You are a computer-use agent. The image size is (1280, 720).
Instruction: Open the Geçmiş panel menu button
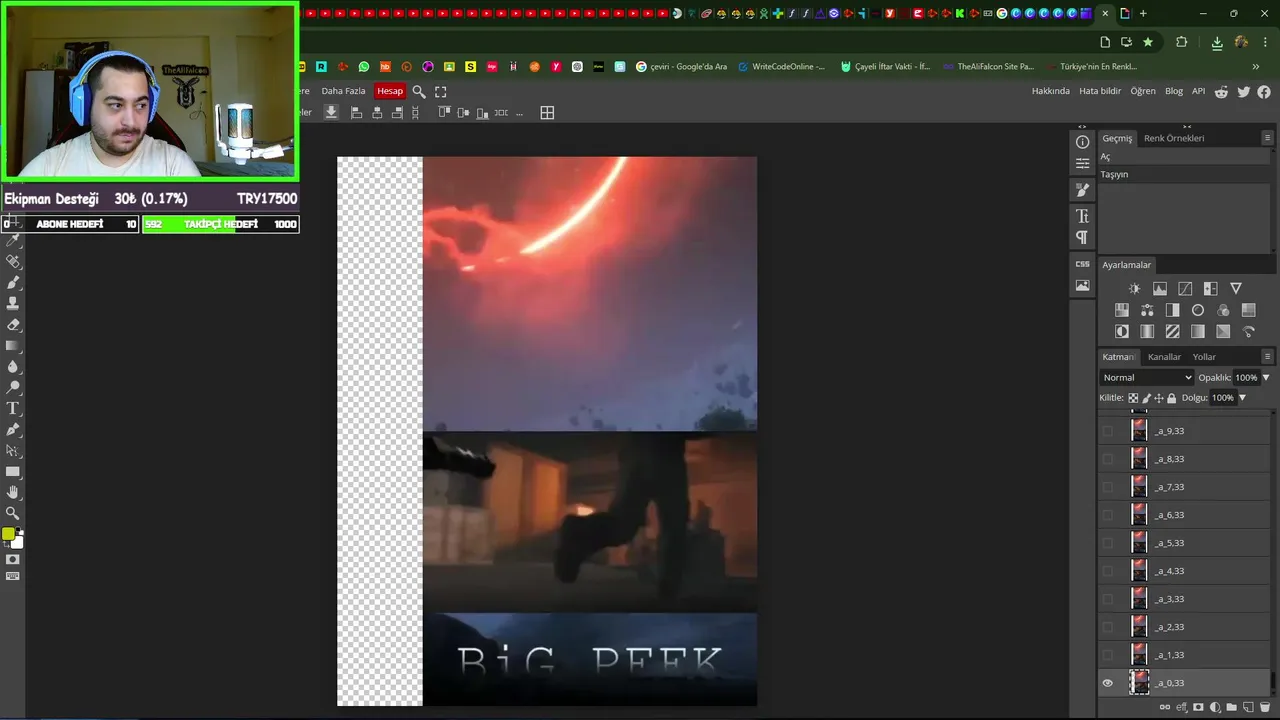(x=1268, y=138)
